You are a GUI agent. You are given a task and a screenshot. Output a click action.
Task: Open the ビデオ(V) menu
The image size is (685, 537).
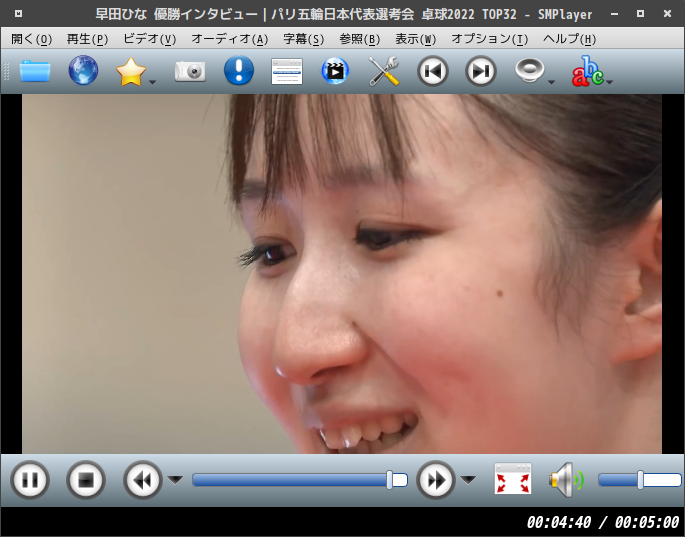coord(150,39)
